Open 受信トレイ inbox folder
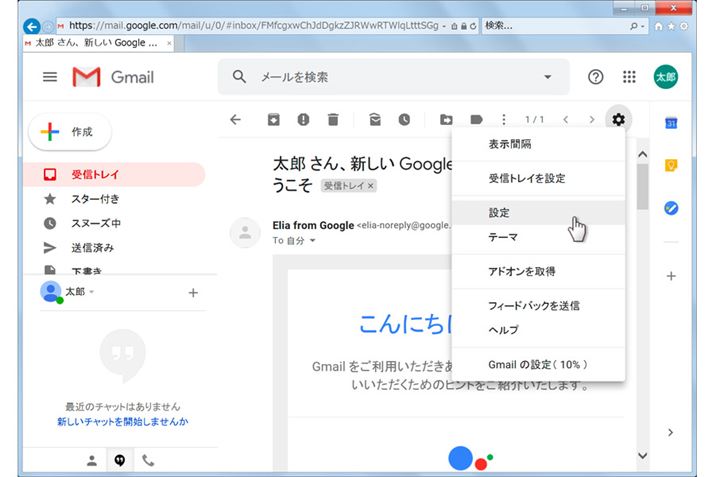This screenshot has width=715, height=477. click(114, 174)
